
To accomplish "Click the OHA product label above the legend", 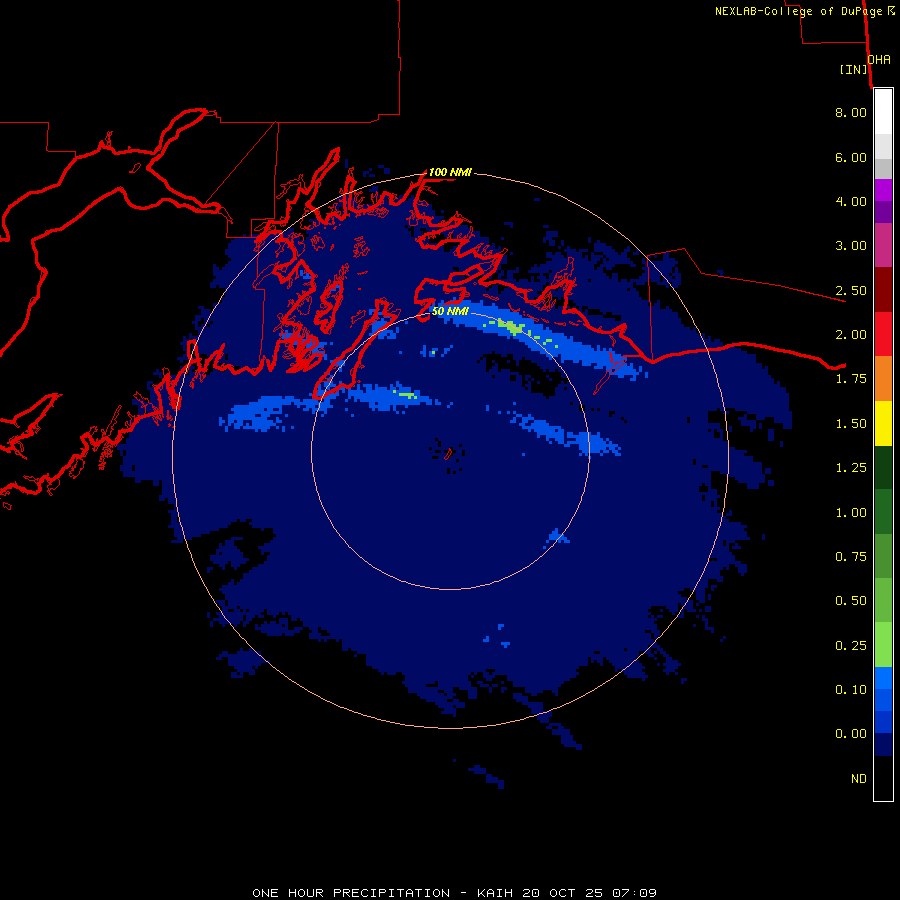I will (879, 60).
